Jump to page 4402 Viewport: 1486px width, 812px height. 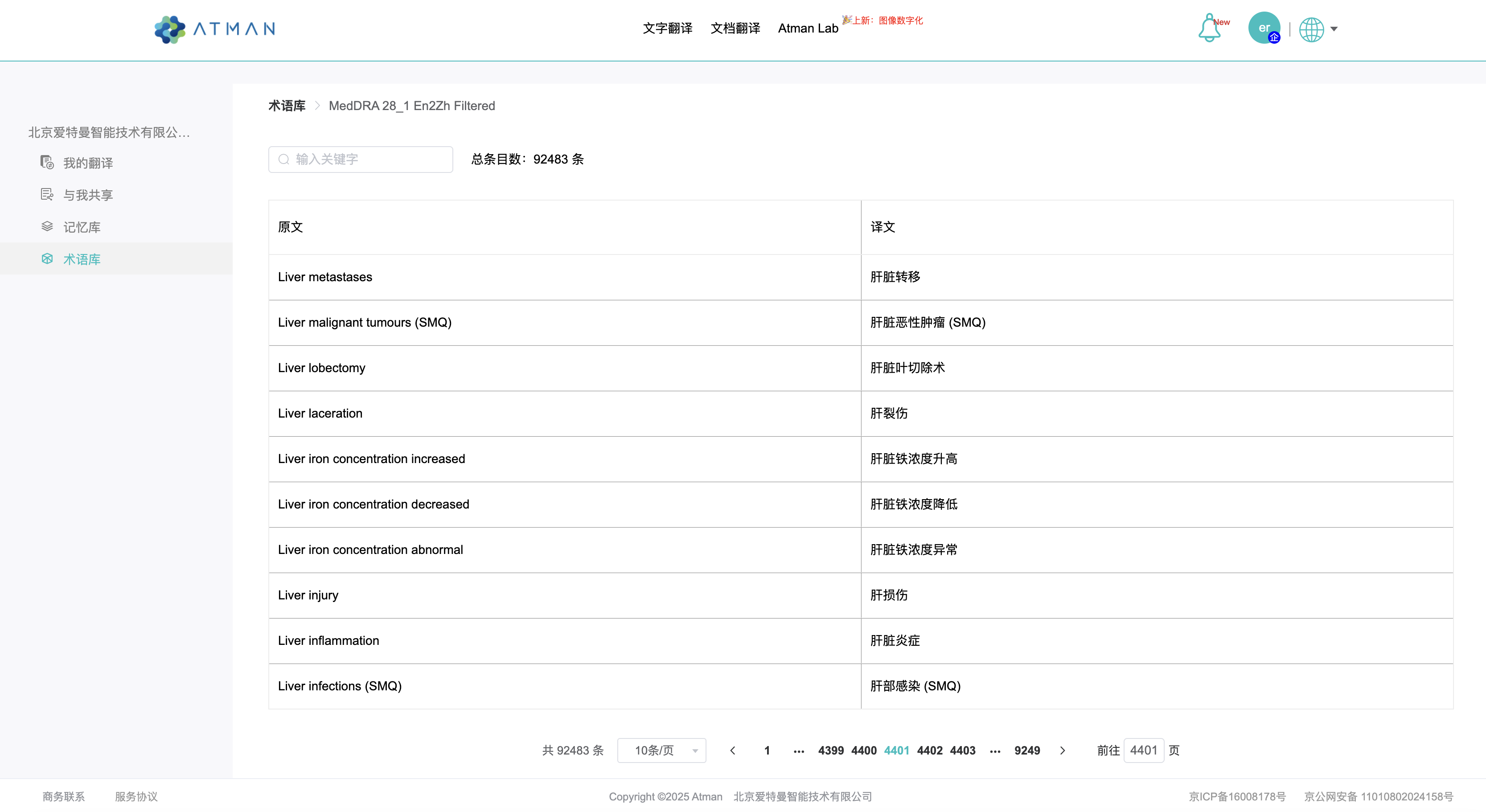(x=929, y=750)
